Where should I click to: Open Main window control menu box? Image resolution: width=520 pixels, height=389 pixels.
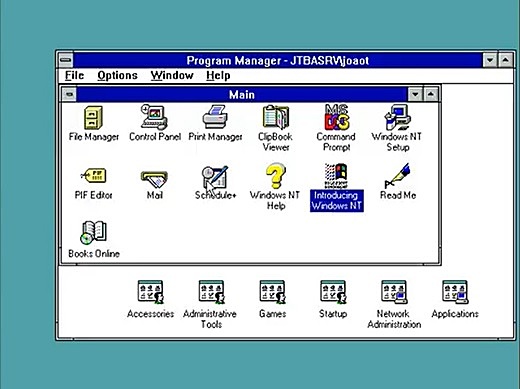pyautogui.click(x=69, y=95)
